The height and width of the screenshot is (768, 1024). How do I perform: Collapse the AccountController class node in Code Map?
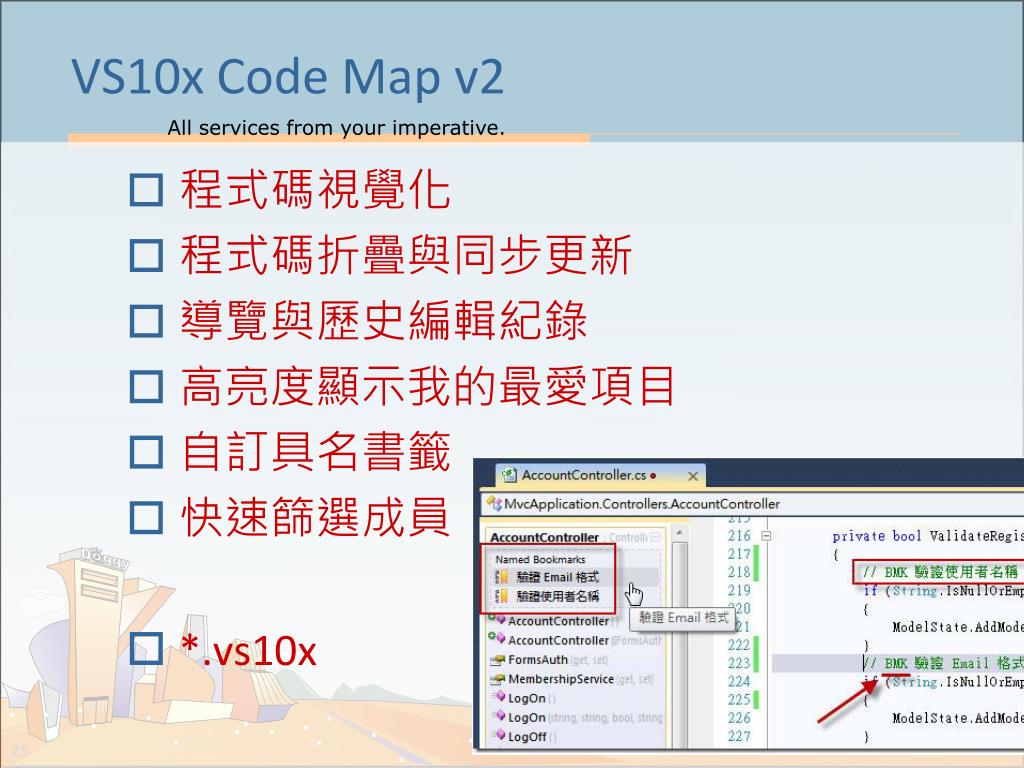click(x=655, y=537)
